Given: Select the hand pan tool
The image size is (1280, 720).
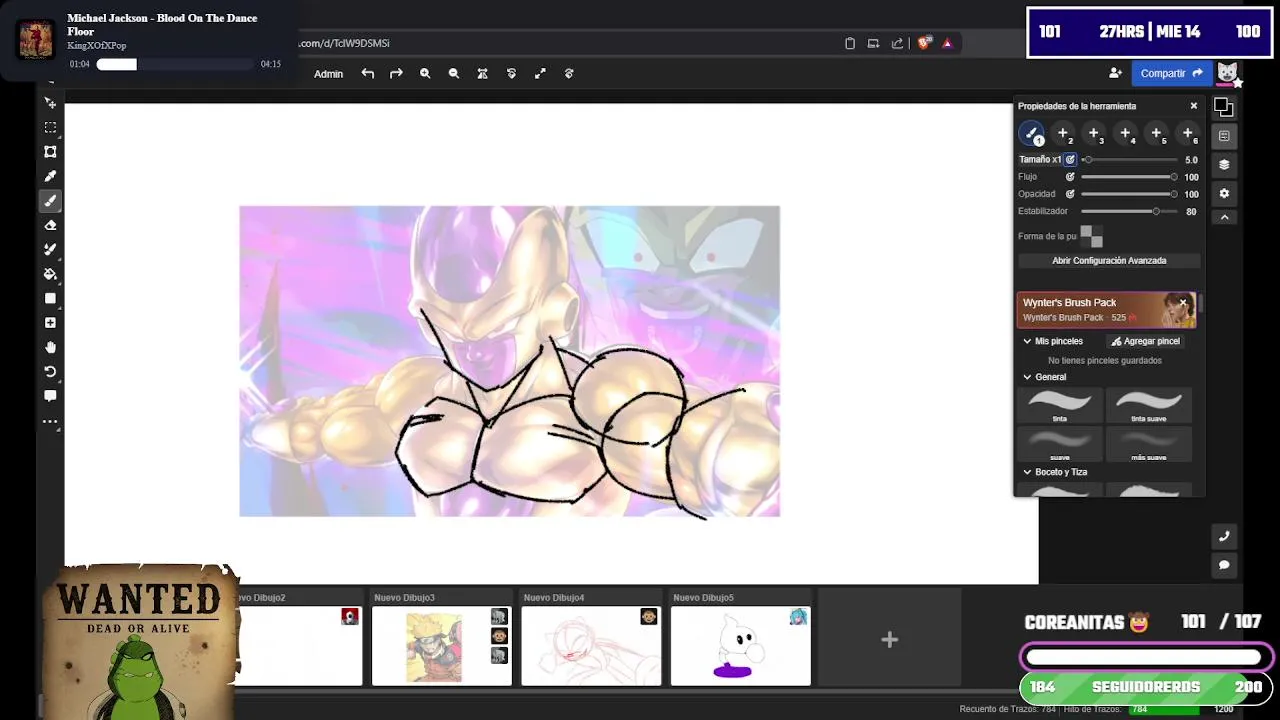Looking at the screenshot, I should (x=50, y=347).
